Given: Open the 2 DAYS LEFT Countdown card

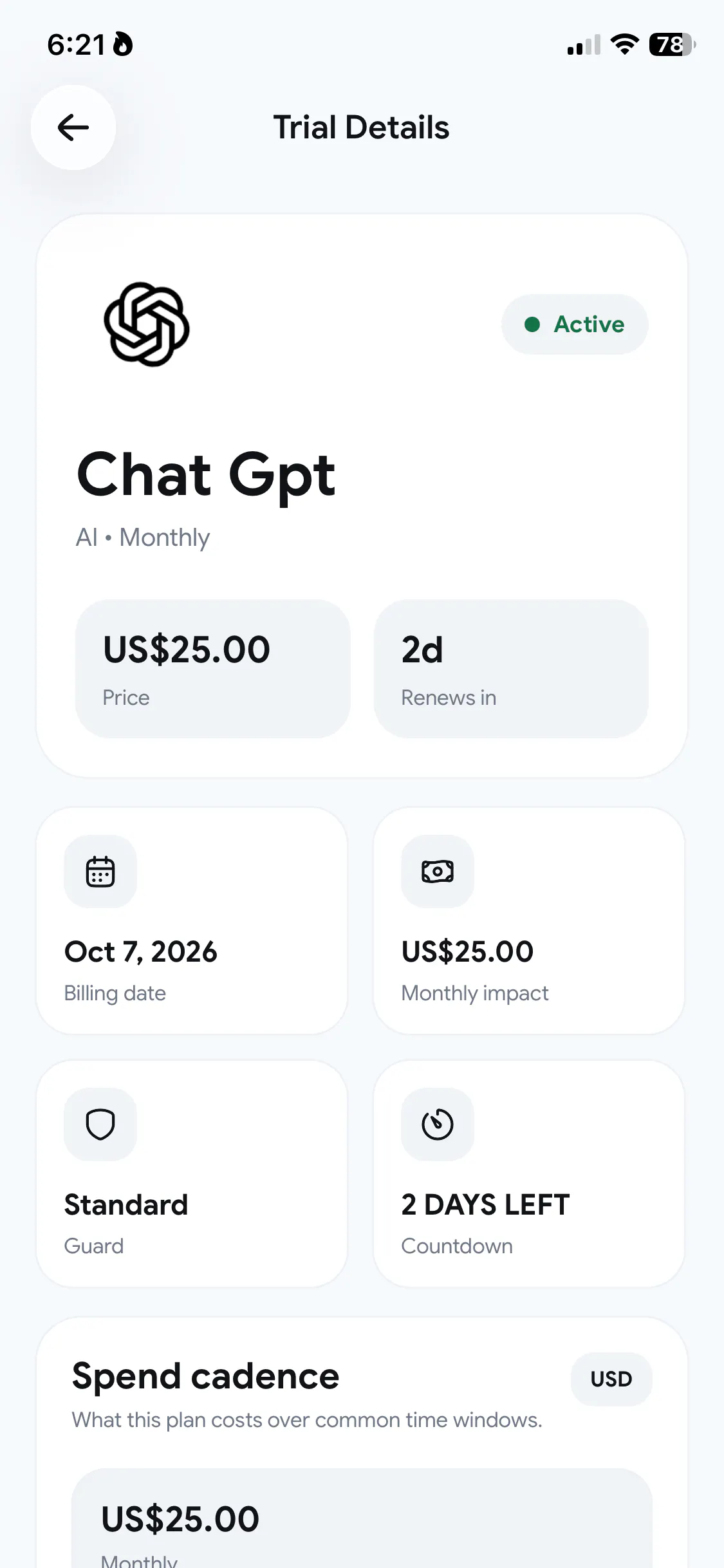Looking at the screenshot, I should tap(529, 1174).
